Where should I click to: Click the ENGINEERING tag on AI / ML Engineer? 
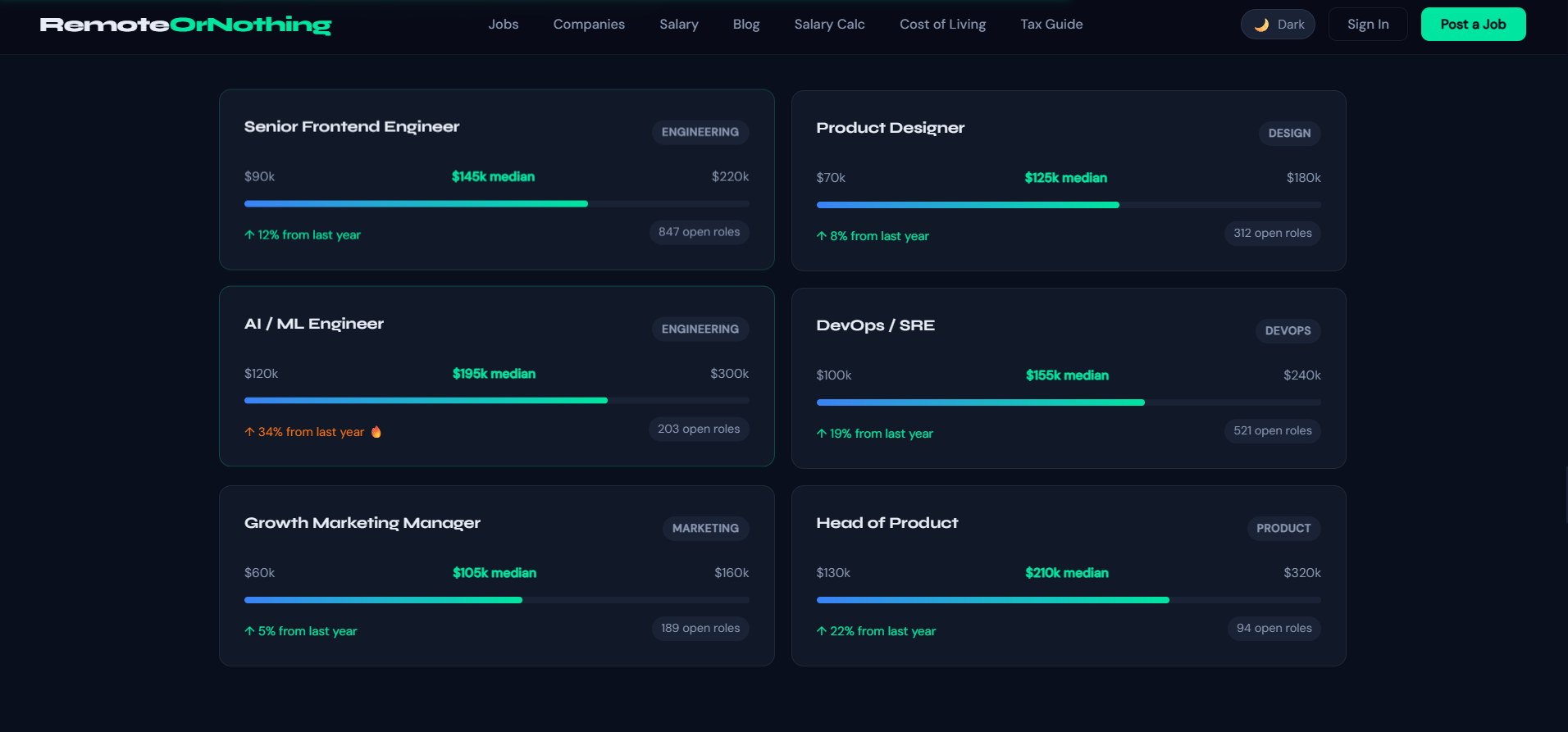click(700, 330)
